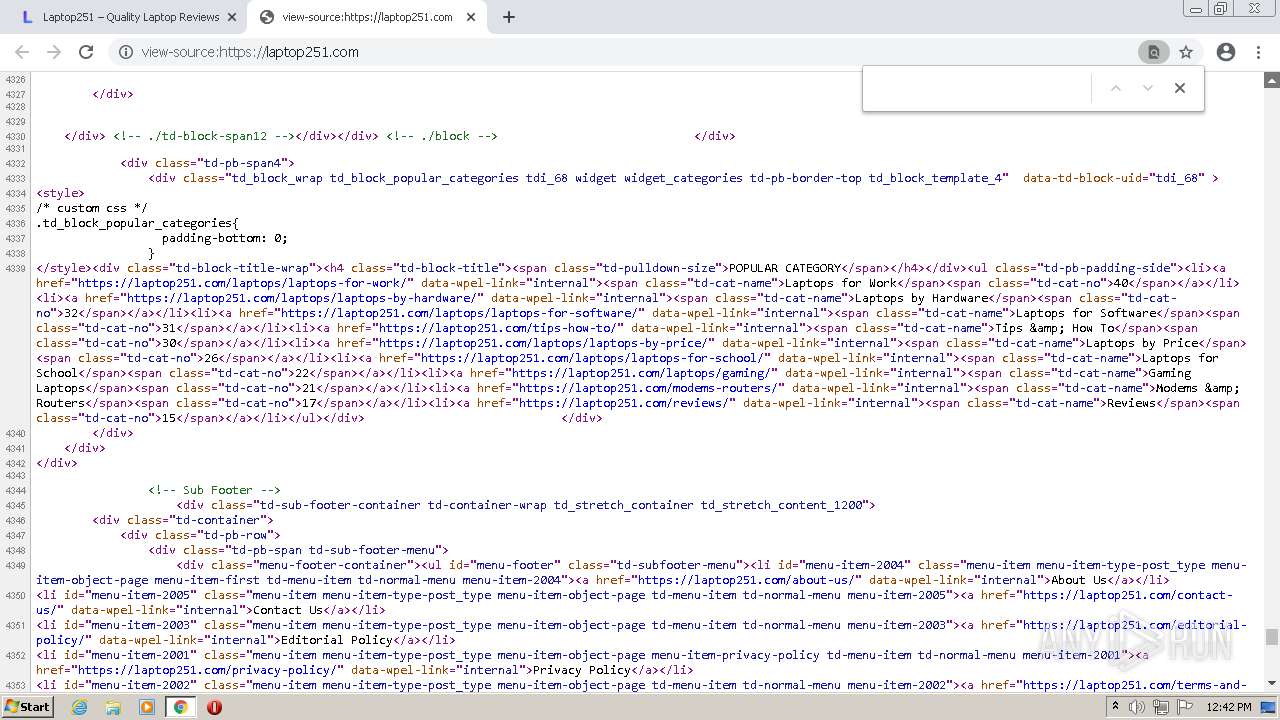Jump to next find result arrow

coord(1148,88)
